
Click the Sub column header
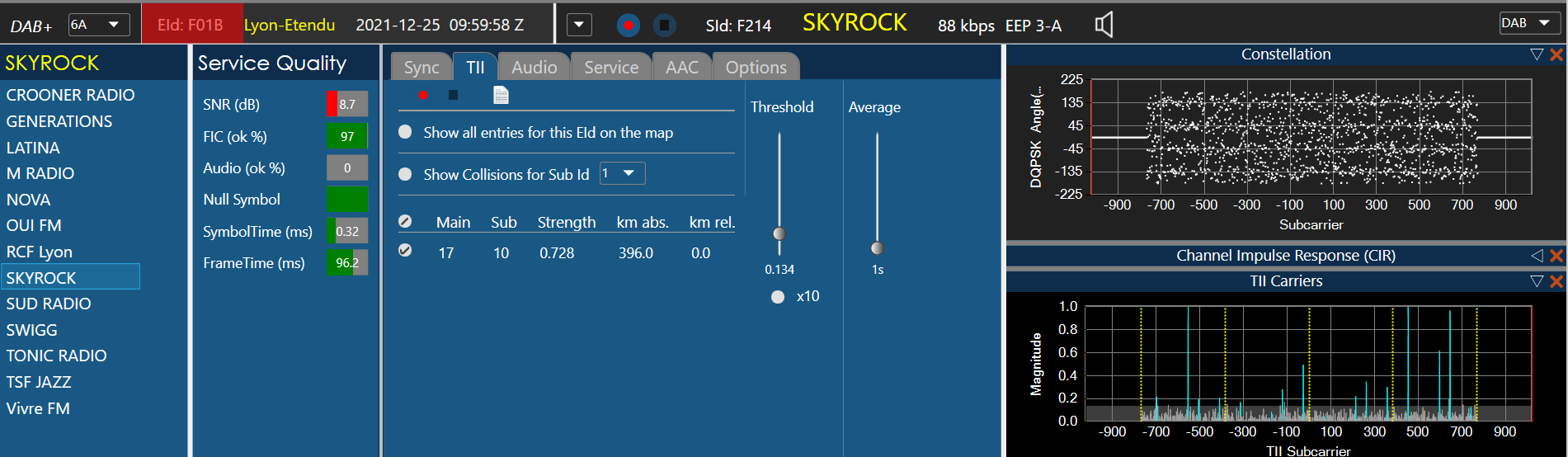pyautogui.click(x=503, y=222)
